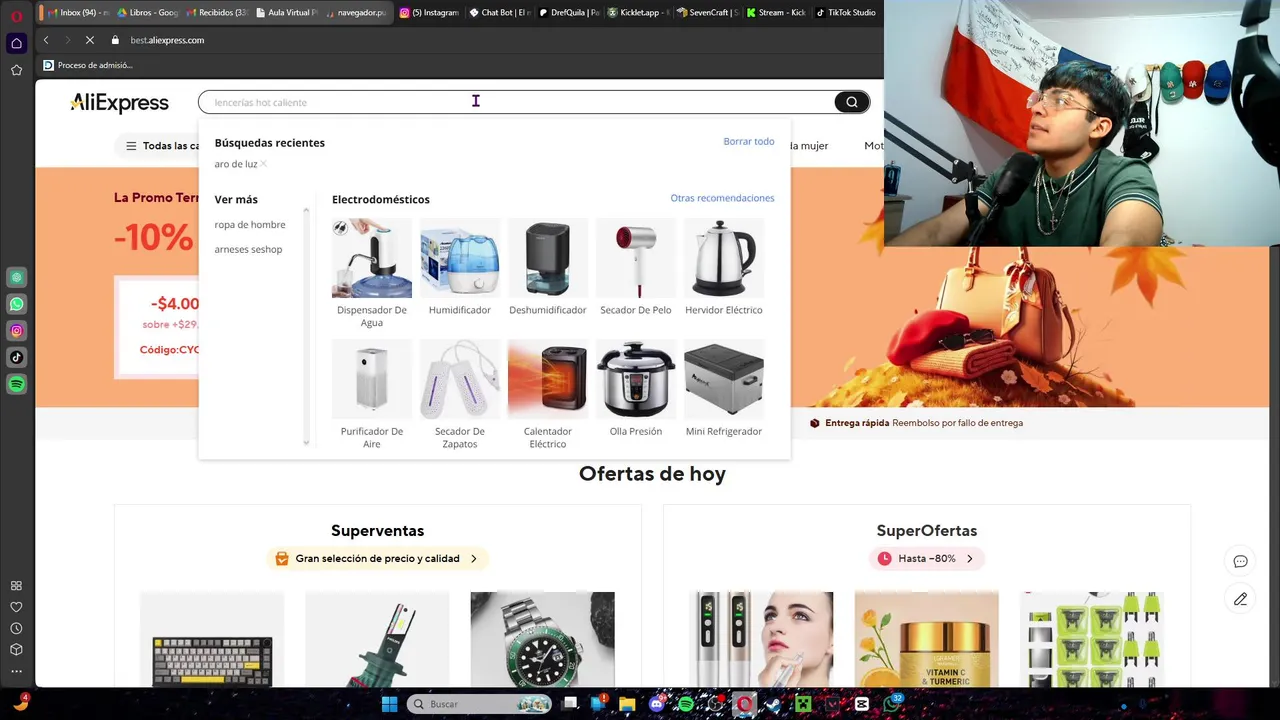Open Spotify from taskbar

point(686,704)
